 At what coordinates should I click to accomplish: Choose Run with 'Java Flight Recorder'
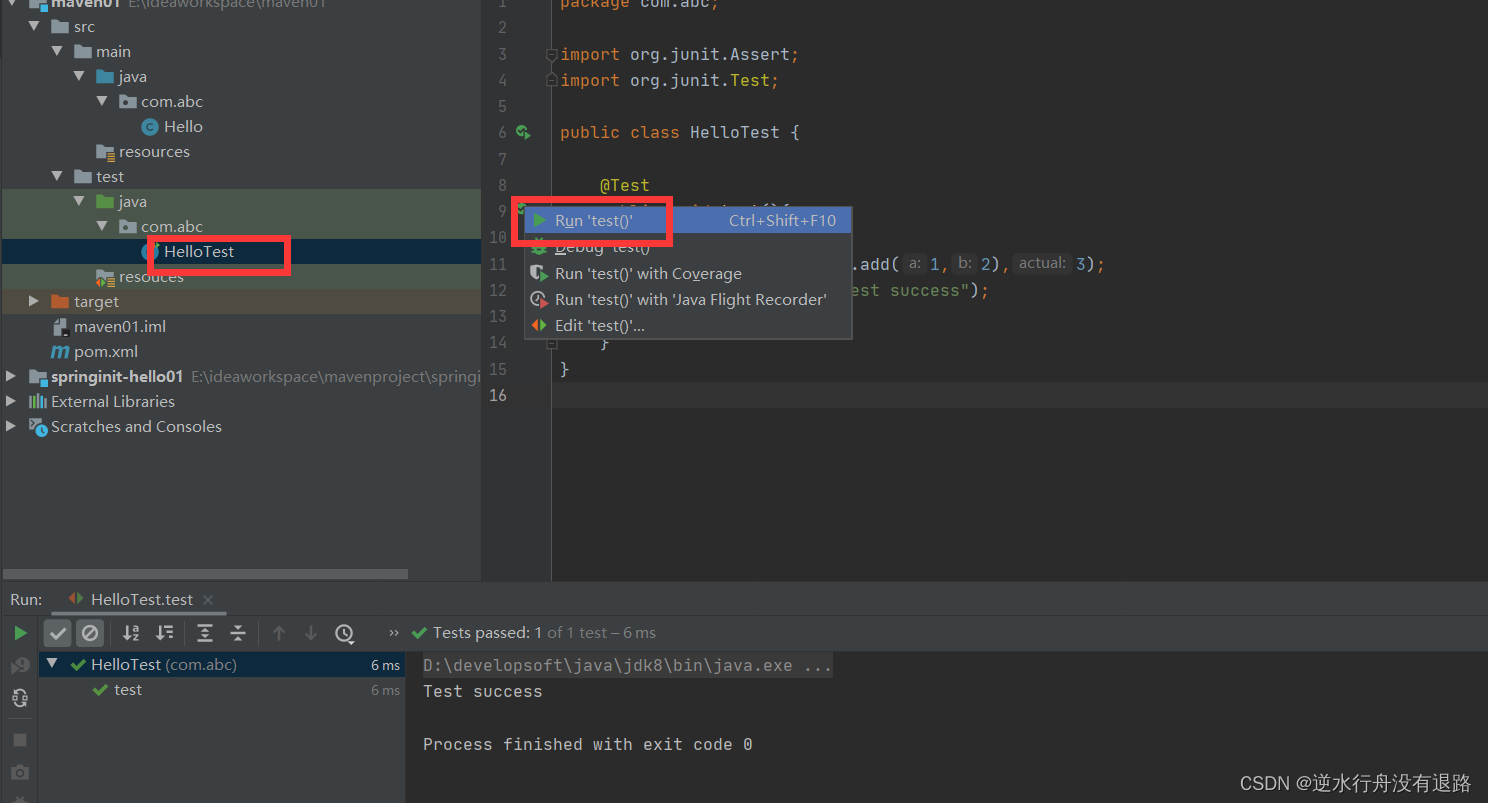(688, 299)
